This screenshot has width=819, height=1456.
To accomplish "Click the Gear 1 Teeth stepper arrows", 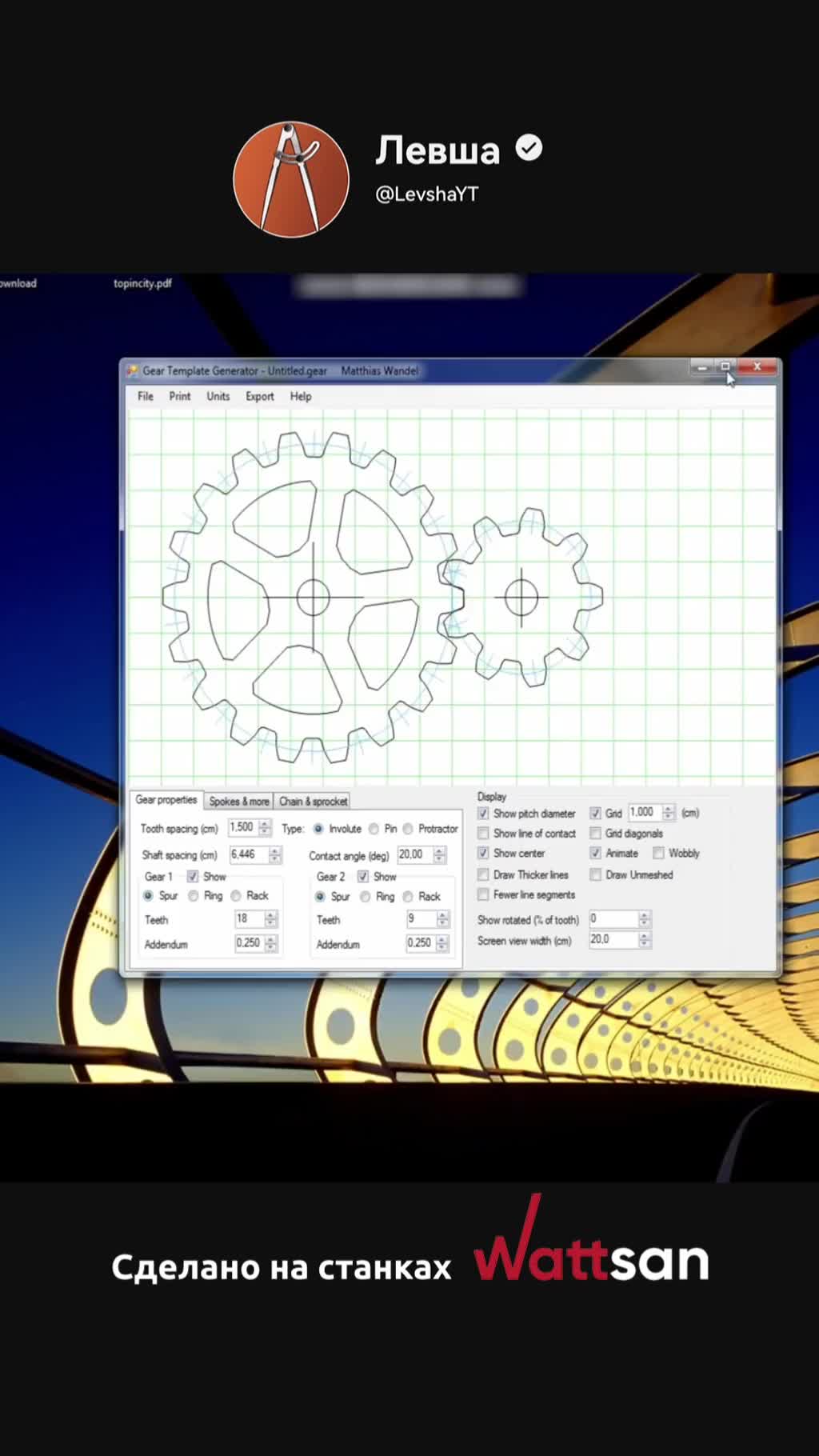I will coord(271,919).
